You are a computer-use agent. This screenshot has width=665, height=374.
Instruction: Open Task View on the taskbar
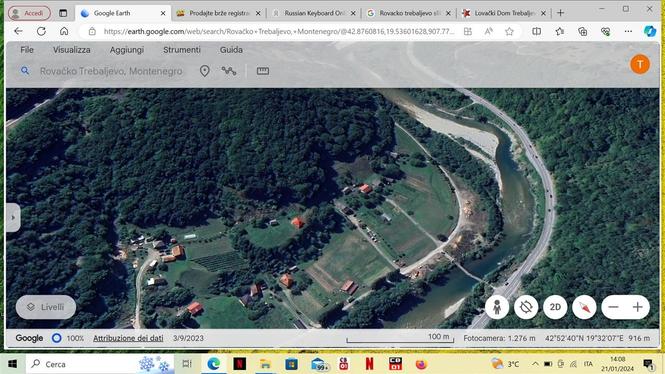coord(187,364)
